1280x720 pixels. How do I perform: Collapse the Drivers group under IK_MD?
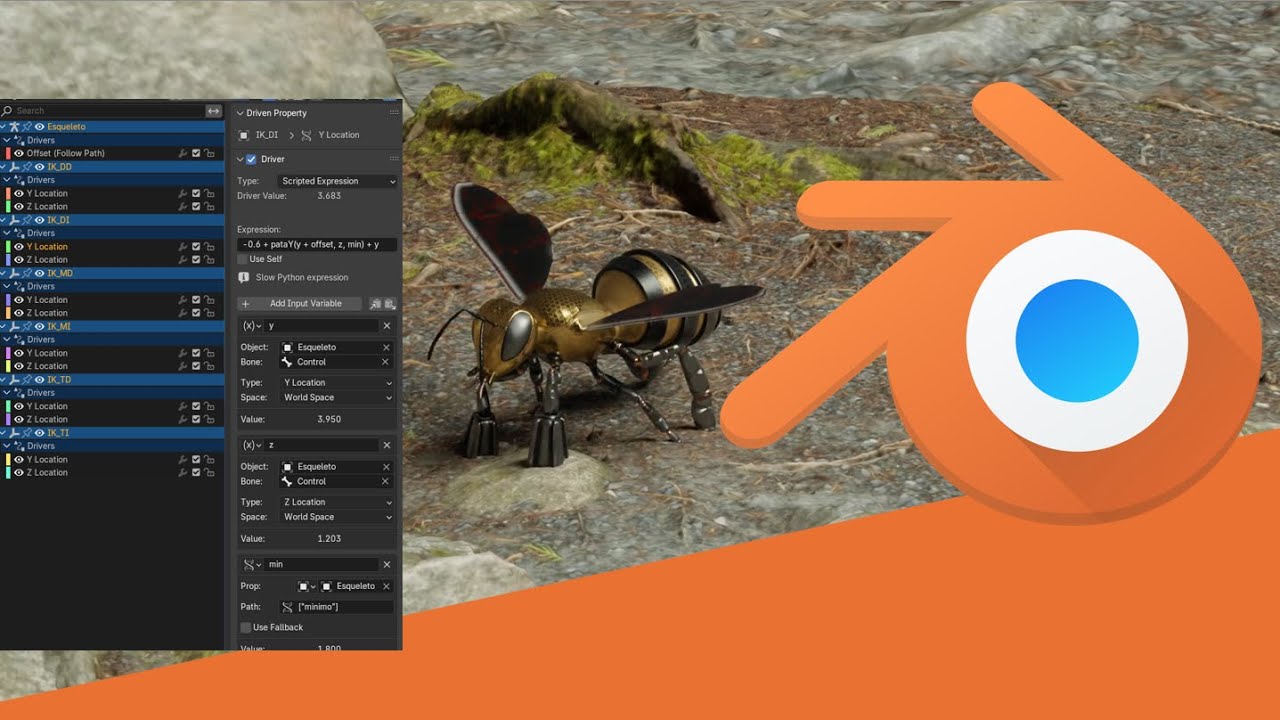[9, 286]
